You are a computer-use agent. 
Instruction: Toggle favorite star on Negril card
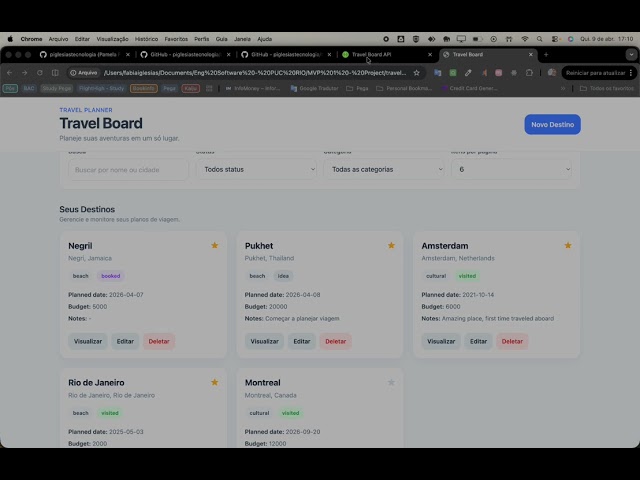pos(215,245)
